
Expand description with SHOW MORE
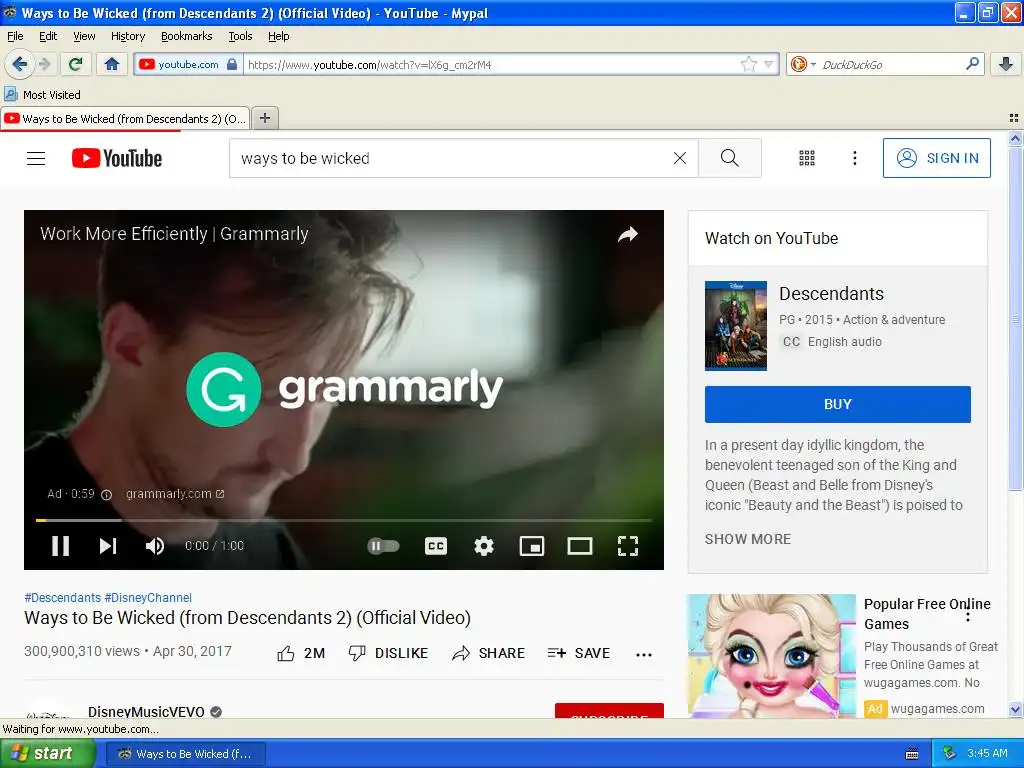coord(748,539)
